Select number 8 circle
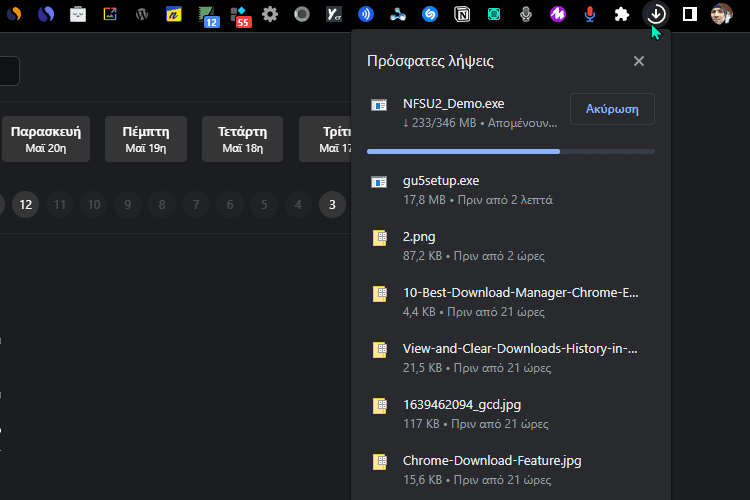The height and width of the screenshot is (500, 750). pos(162,205)
